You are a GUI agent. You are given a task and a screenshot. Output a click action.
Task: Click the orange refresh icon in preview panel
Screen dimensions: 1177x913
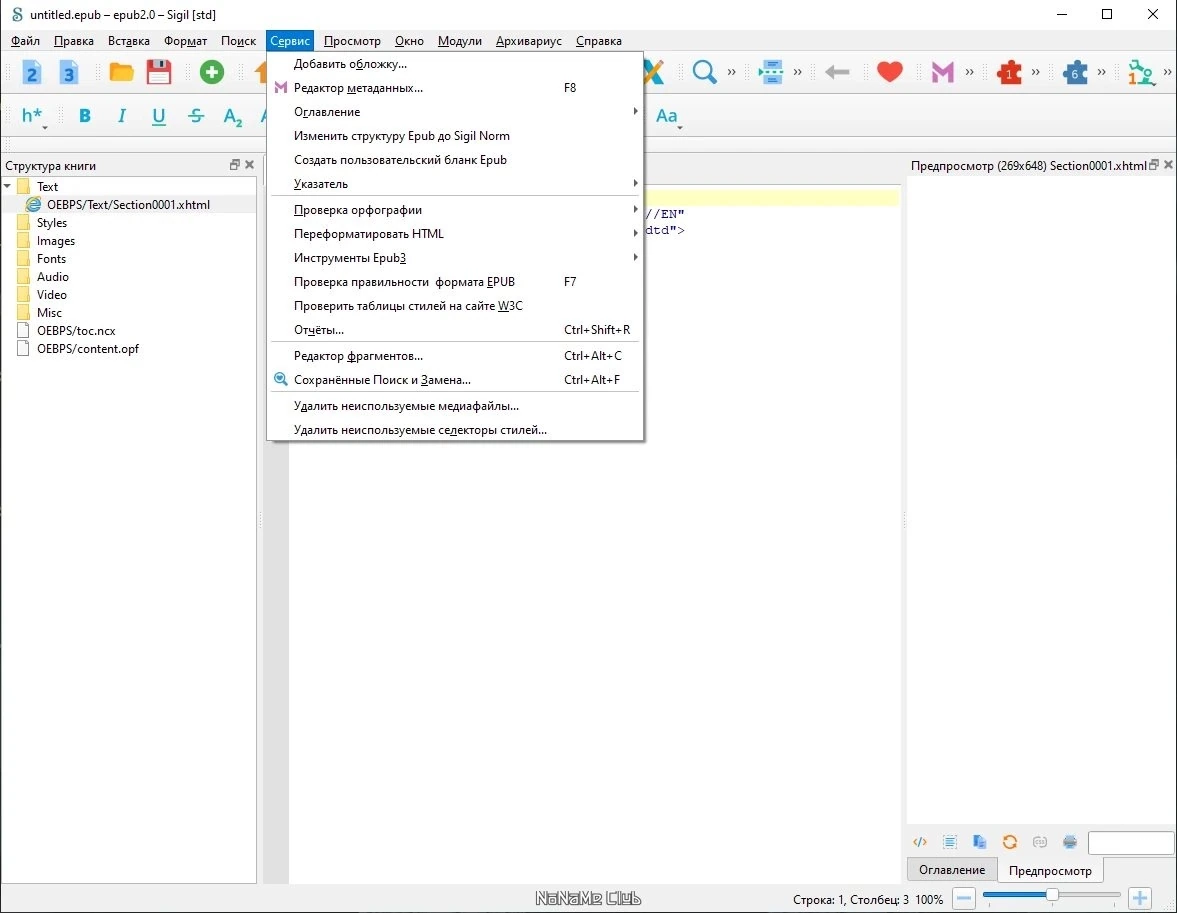(1010, 842)
